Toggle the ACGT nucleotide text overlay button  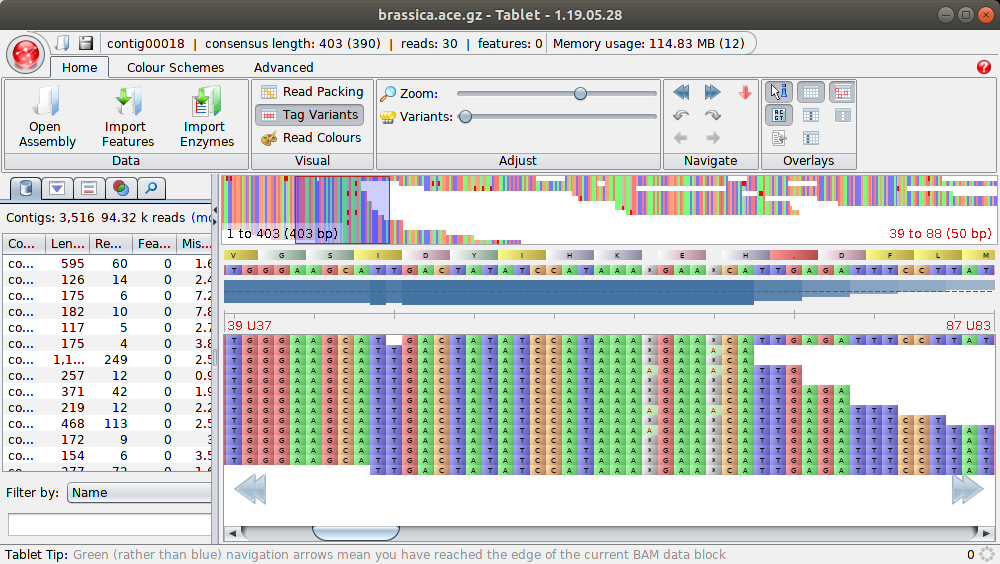pos(779,115)
